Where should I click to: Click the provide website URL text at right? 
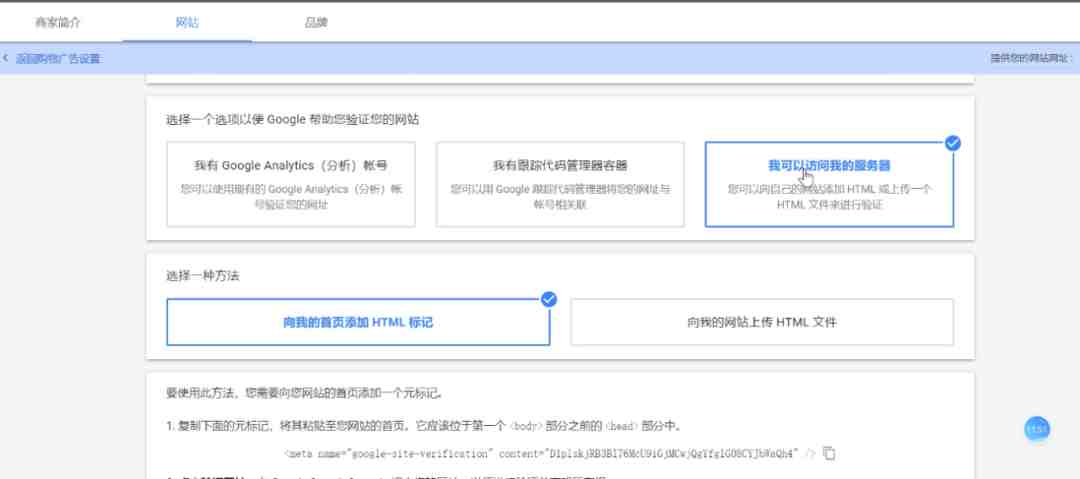(1032, 59)
